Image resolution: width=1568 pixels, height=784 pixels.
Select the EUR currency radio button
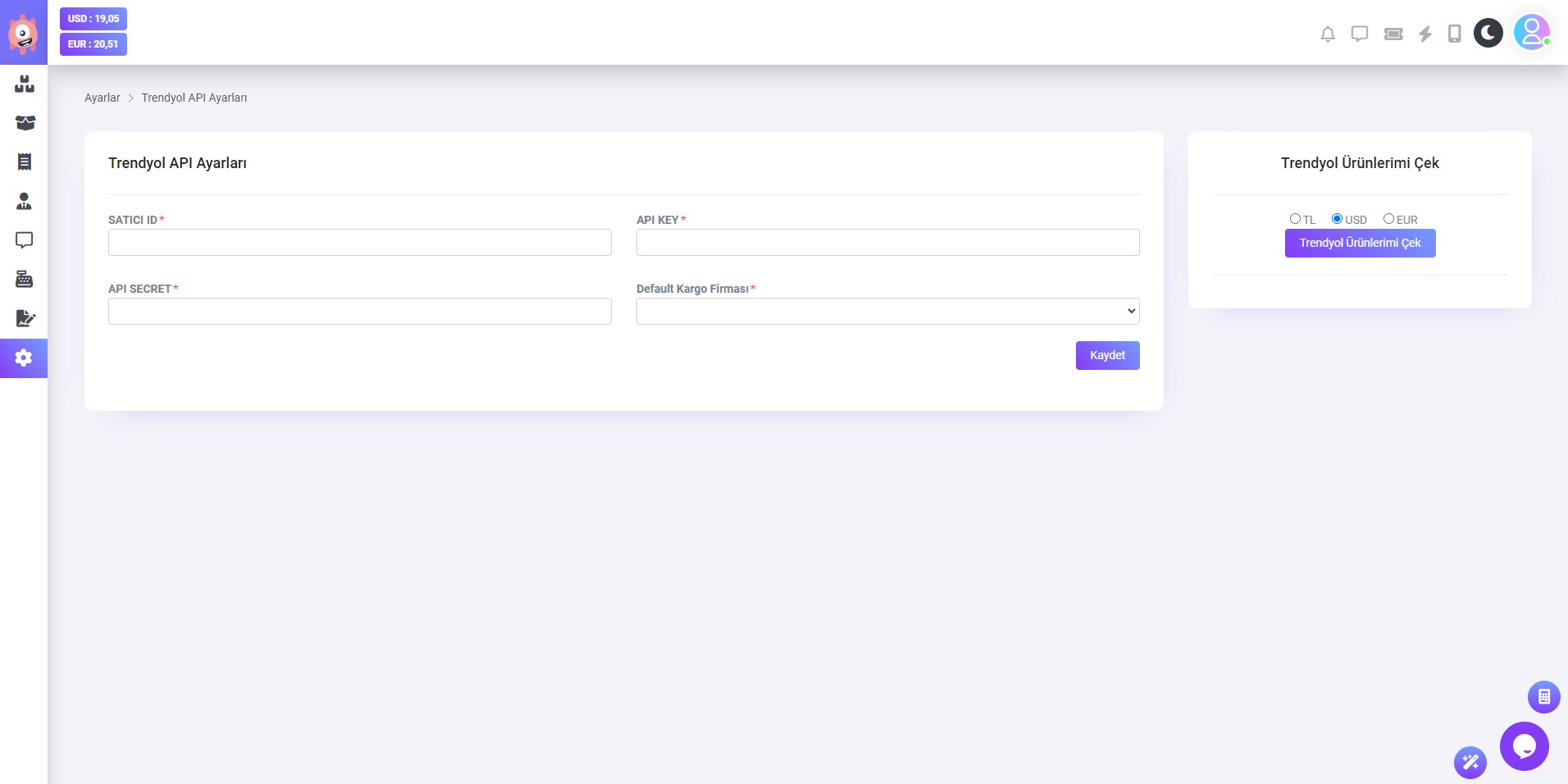tap(1388, 219)
